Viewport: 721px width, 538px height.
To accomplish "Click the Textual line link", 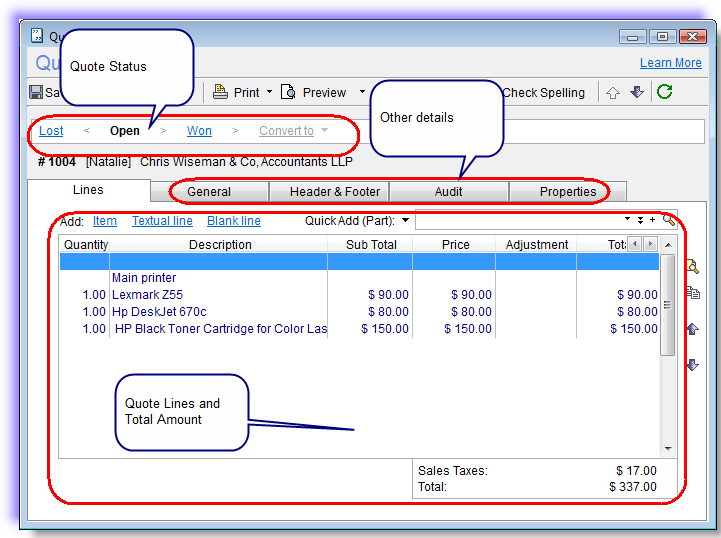I will (162, 221).
